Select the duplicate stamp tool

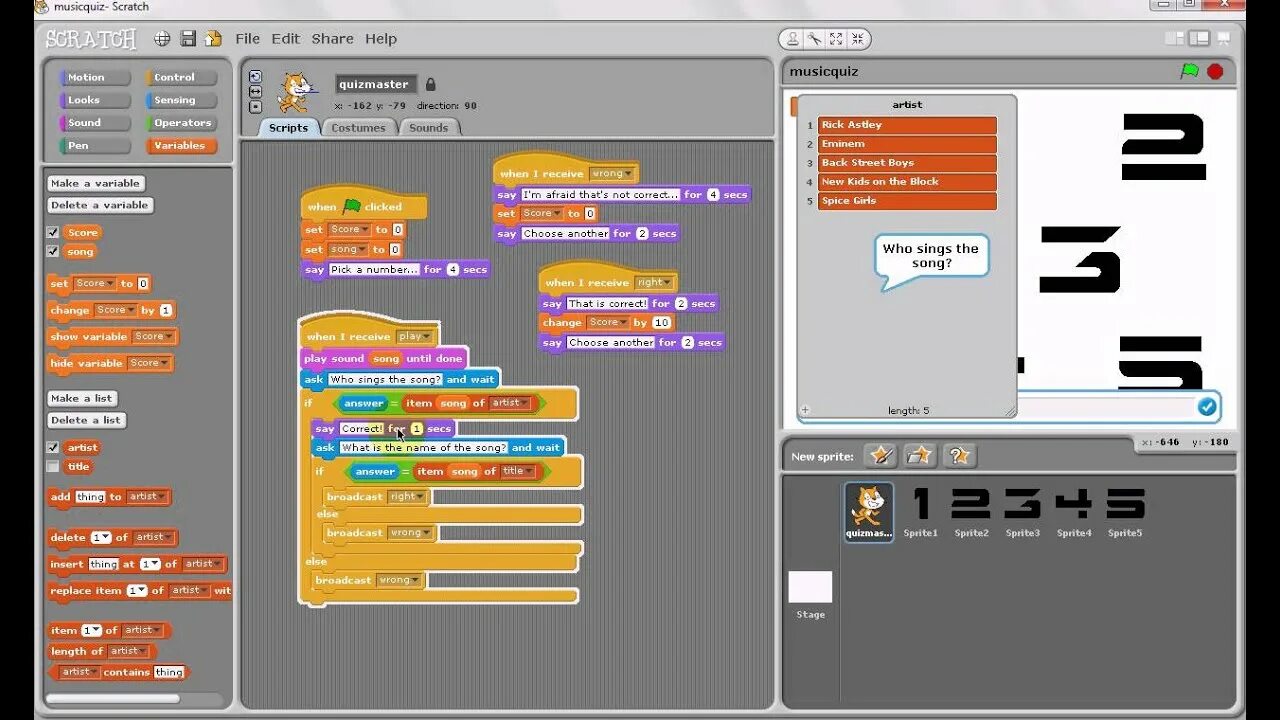click(793, 39)
